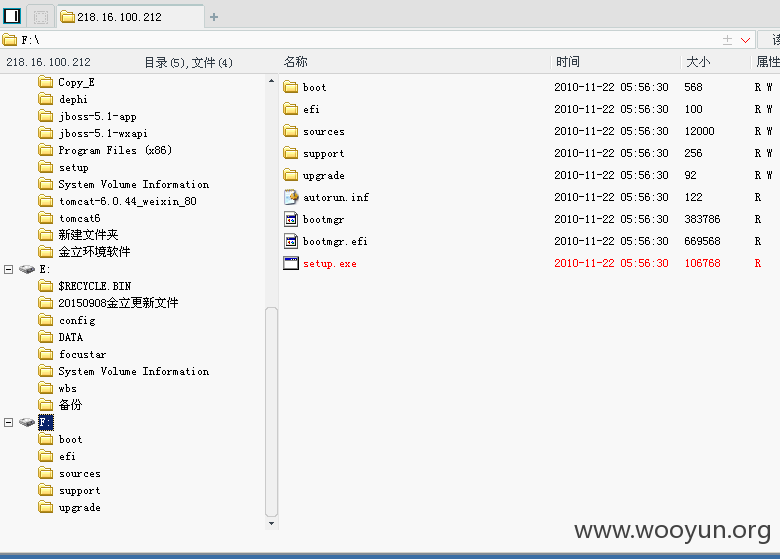This screenshot has height=559, width=780.
Task: Collapse the F: drive tree node
Action: coord(8,422)
